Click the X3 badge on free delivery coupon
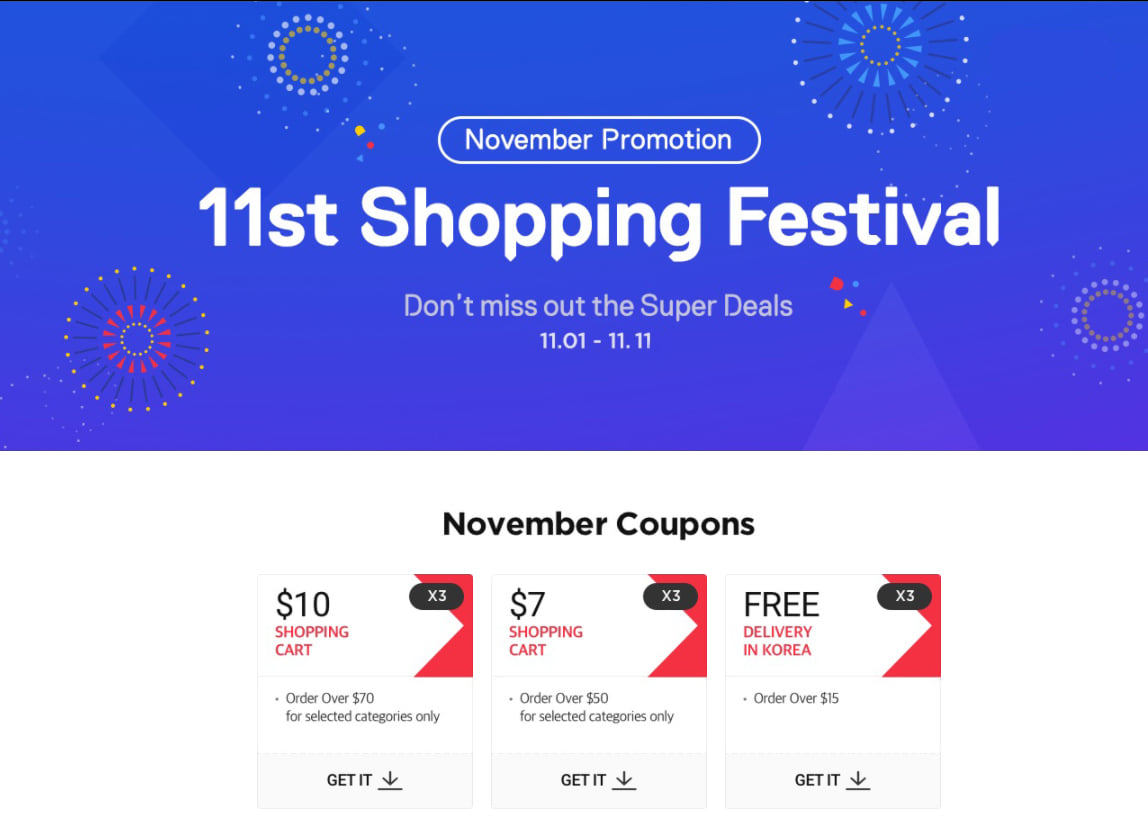This screenshot has height=832, width=1148. click(x=905, y=596)
